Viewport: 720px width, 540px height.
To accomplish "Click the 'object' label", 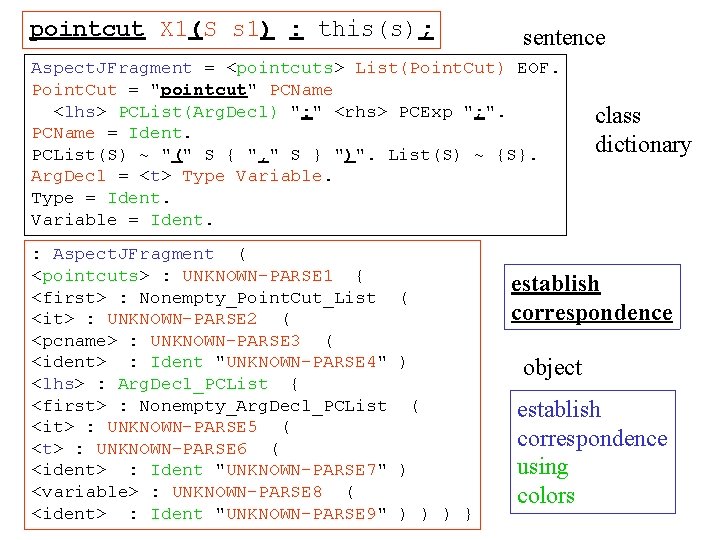I will pyautogui.click(x=552, y=368).
